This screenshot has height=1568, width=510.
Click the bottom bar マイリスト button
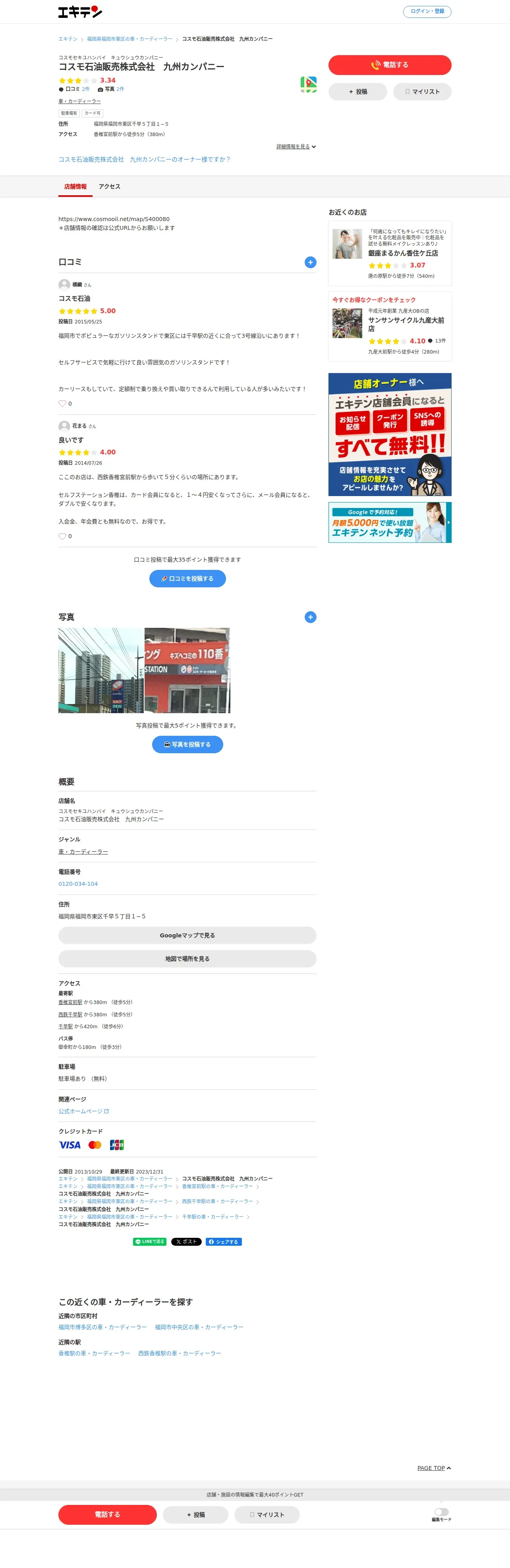tap(267, 1514)
